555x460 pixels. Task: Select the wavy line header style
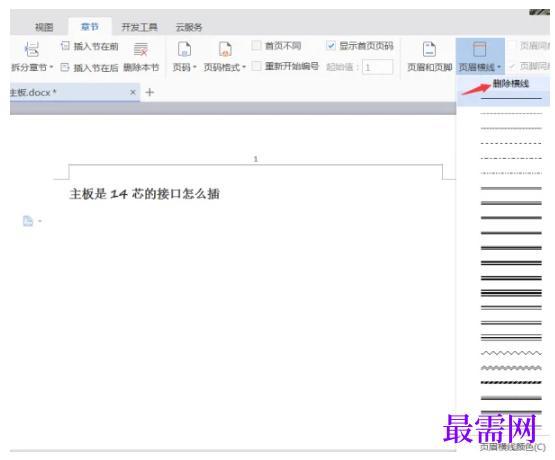point(511,353)
